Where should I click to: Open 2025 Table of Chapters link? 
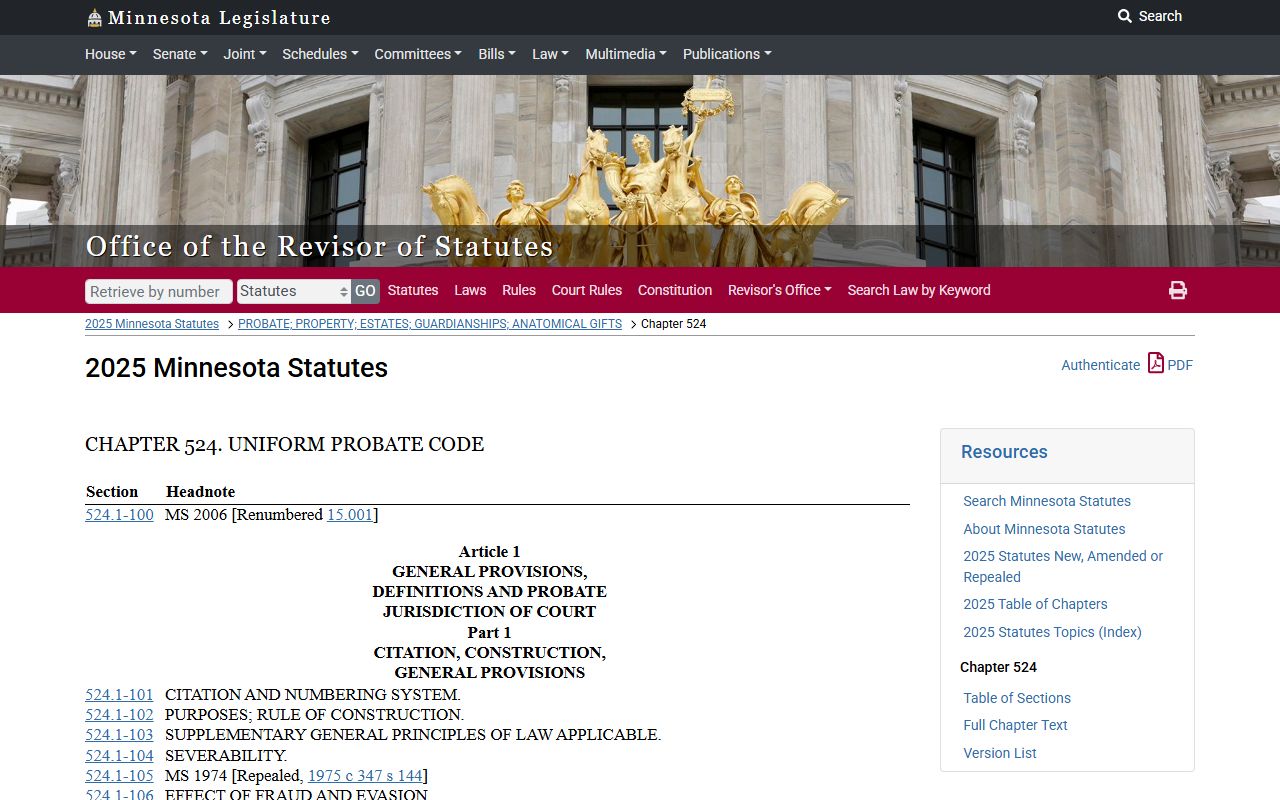(1035, 604)
